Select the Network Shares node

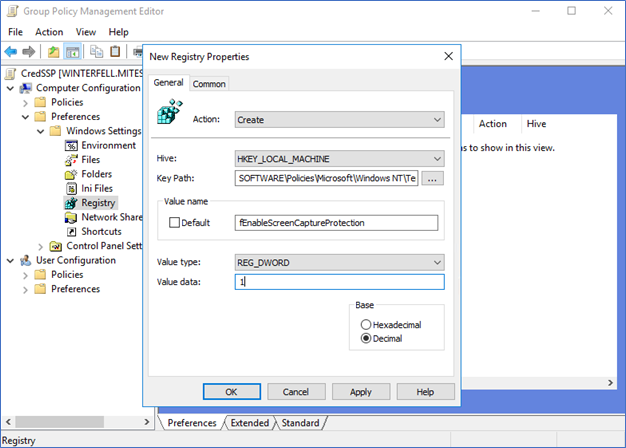pyautogui.click(x=112, y=217)
